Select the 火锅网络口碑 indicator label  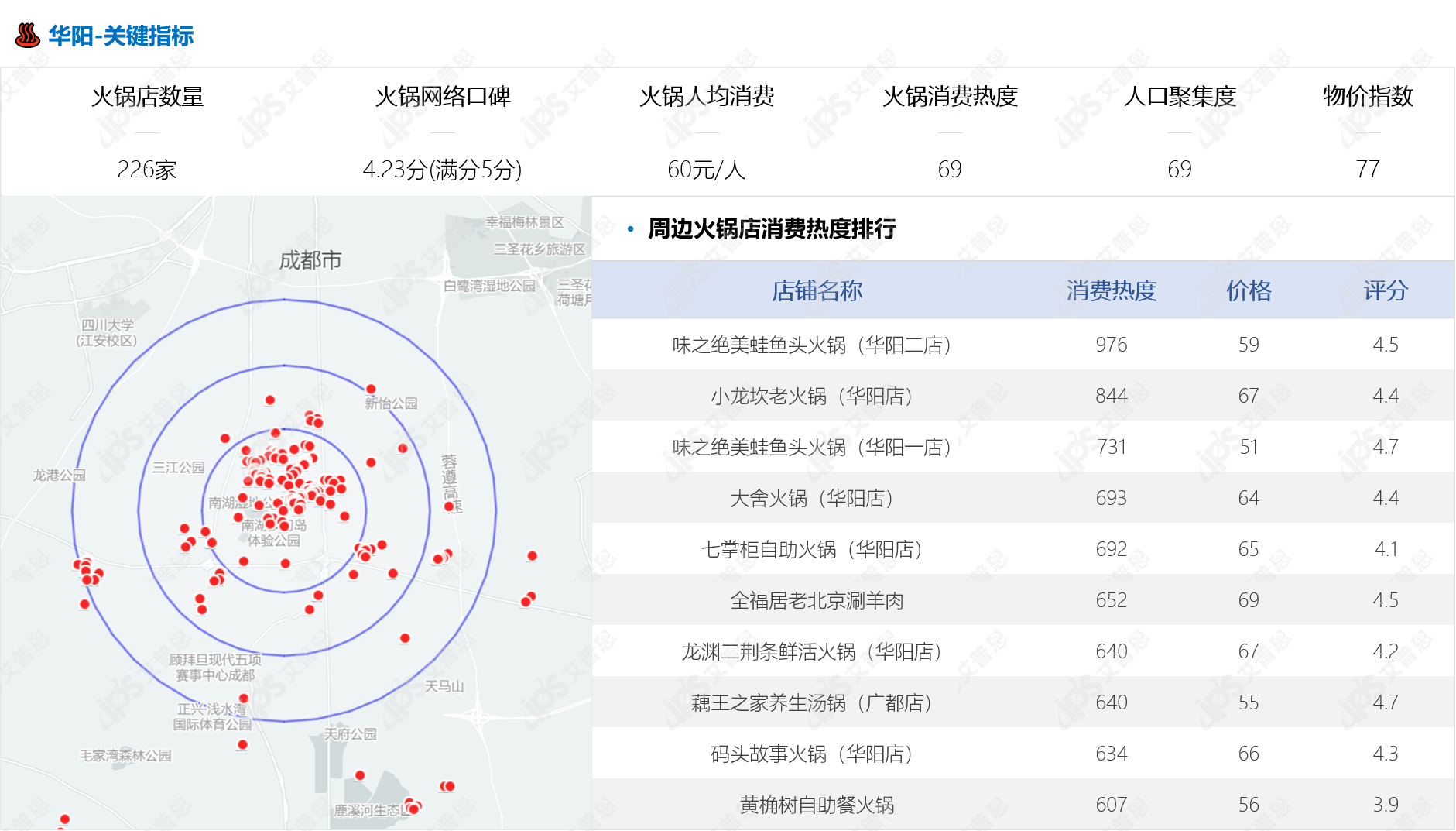pyautogui.click(x=443, y=96)
